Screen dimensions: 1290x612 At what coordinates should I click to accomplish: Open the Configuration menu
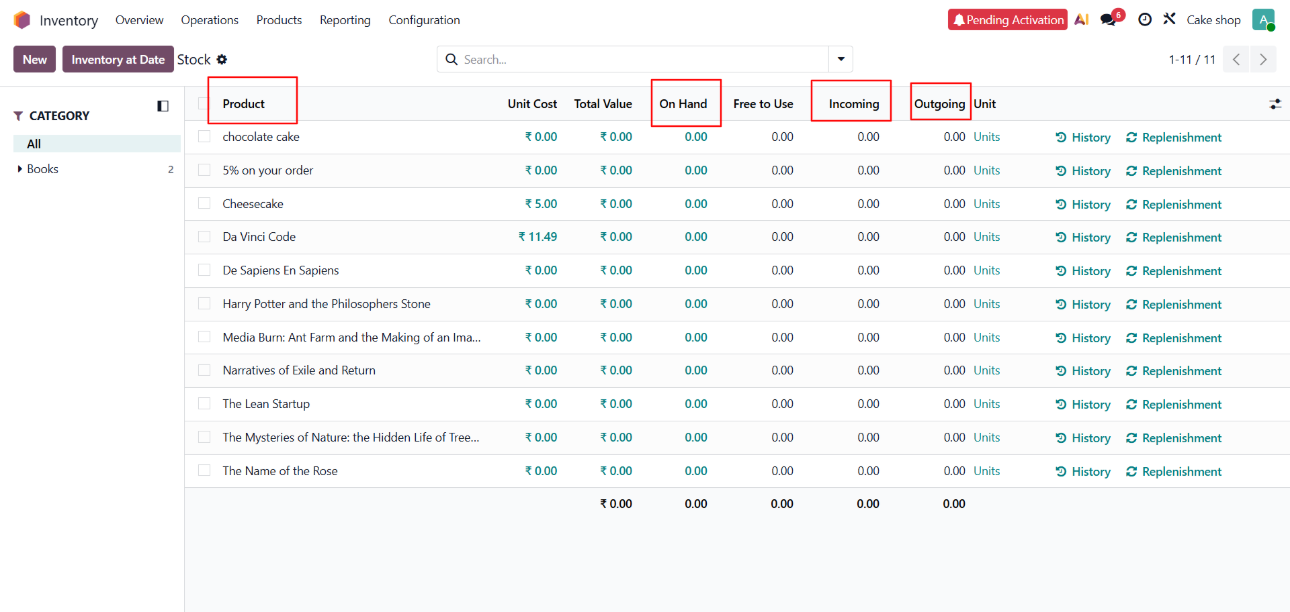point(424,20)
